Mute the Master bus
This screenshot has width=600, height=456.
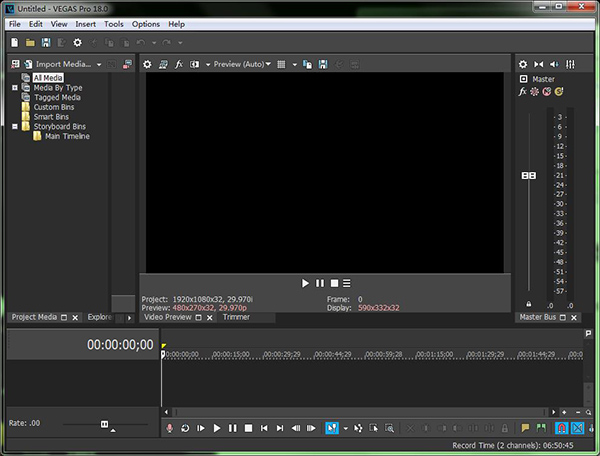point(546,91)
